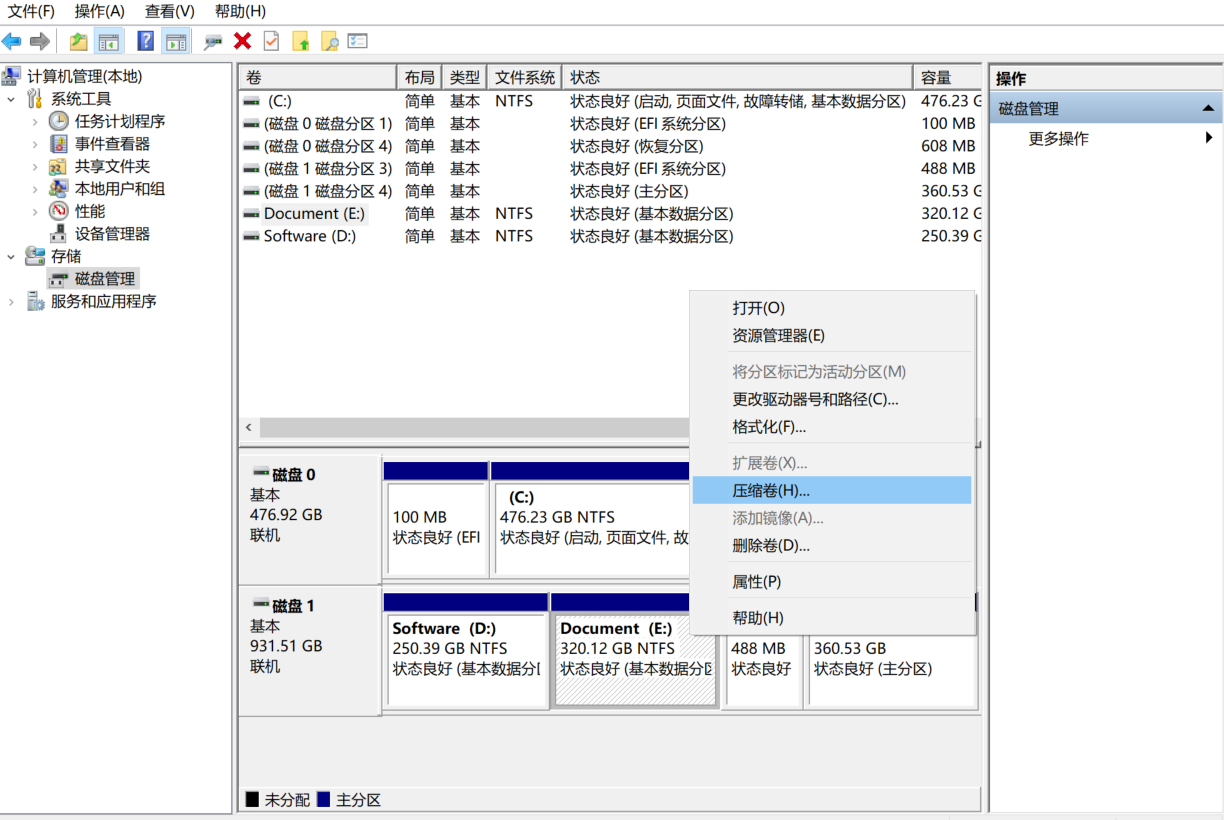The width and height of the screenshot is (1224, 820).
Task: Click the folder icon with green up arrow
Action: pyautogui.click(x=300, y=41)
